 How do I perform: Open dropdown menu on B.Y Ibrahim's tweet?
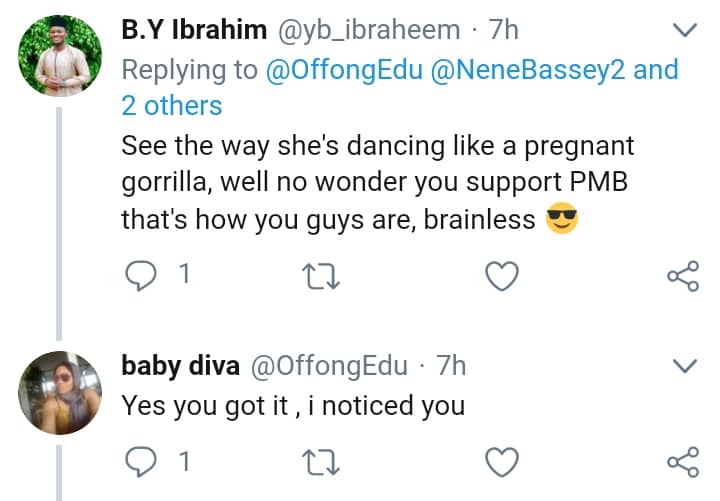coord(684,32)
